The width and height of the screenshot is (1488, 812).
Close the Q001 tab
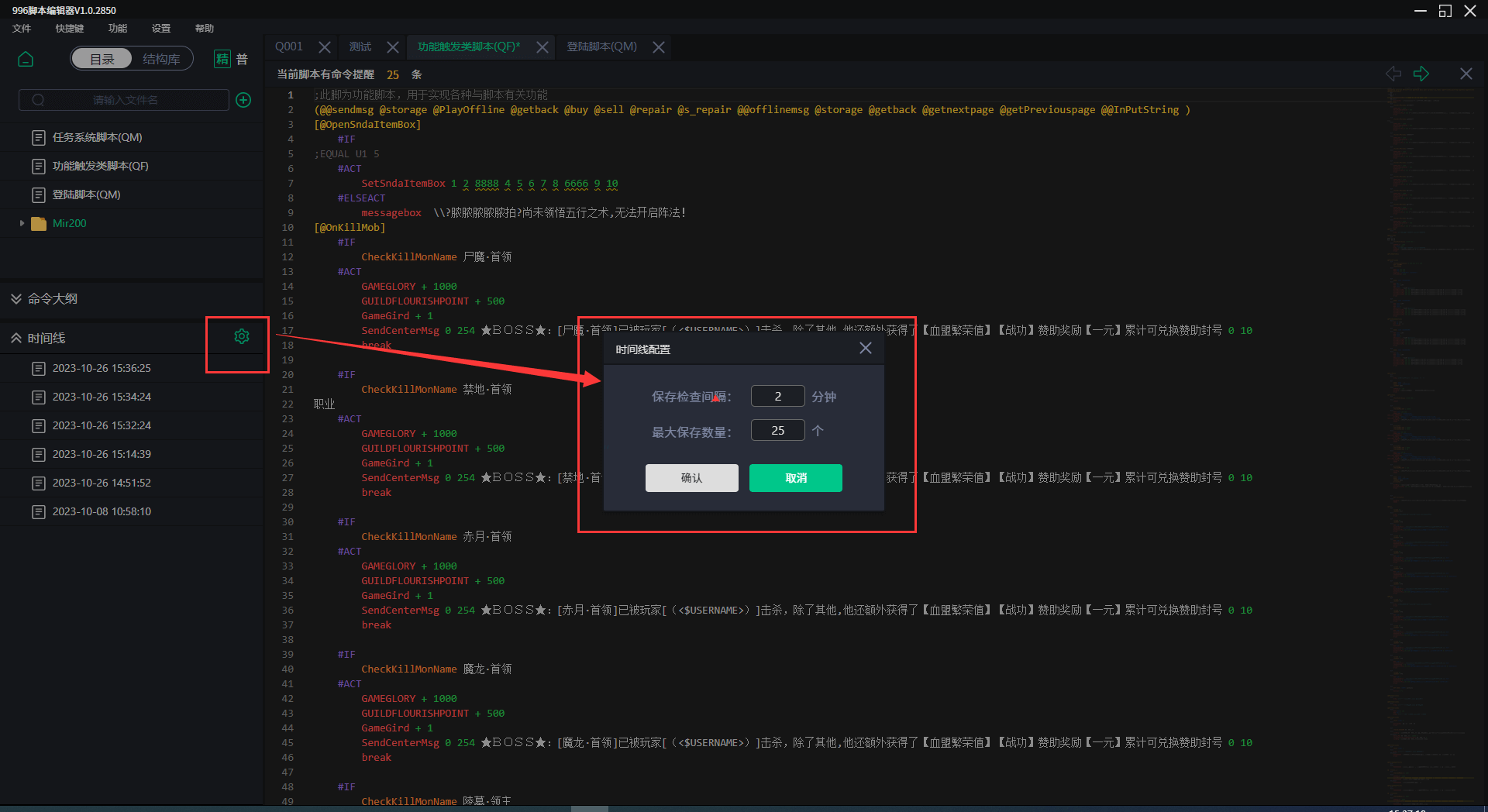coord(325,47)
